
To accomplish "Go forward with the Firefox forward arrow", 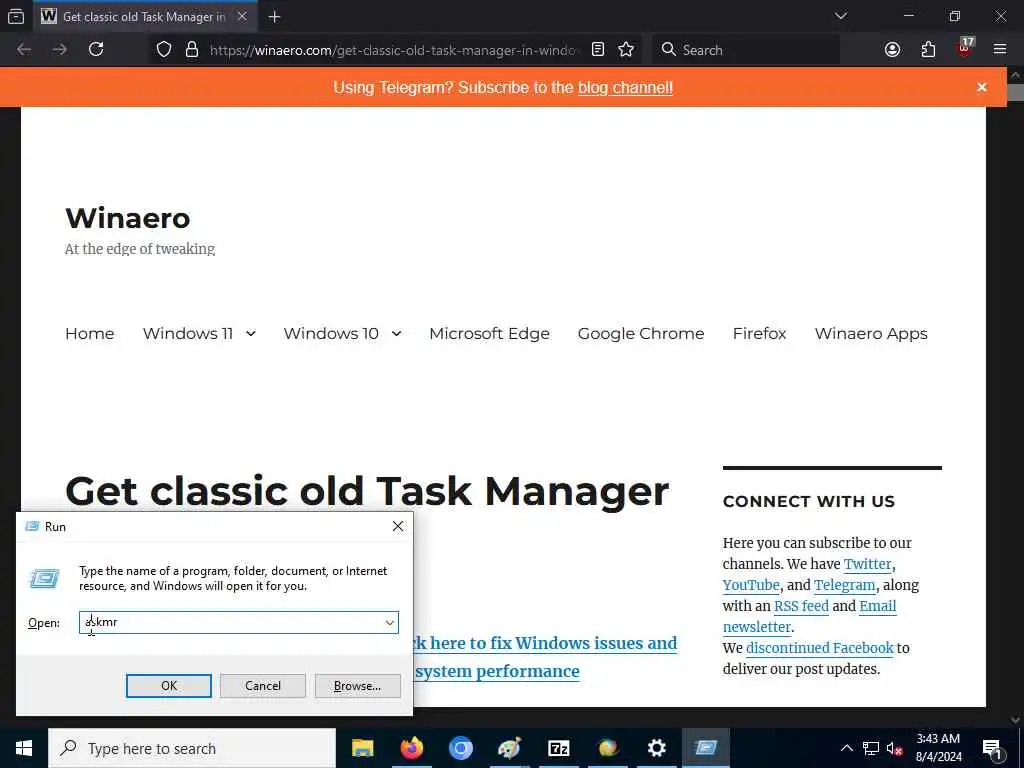I will click(x=59, y=50).
